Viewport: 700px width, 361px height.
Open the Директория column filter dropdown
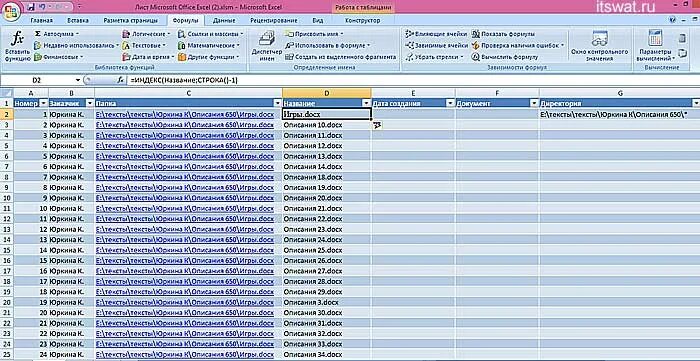click(x=696, y=104)
